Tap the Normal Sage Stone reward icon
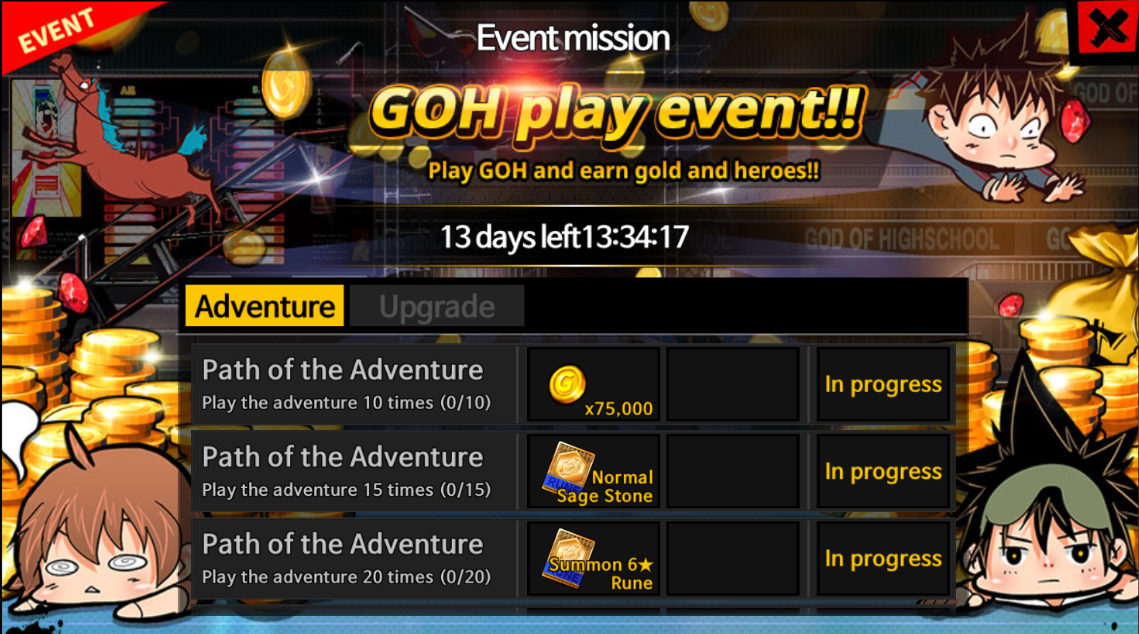The image size is (1139, 634). [593, 471]
